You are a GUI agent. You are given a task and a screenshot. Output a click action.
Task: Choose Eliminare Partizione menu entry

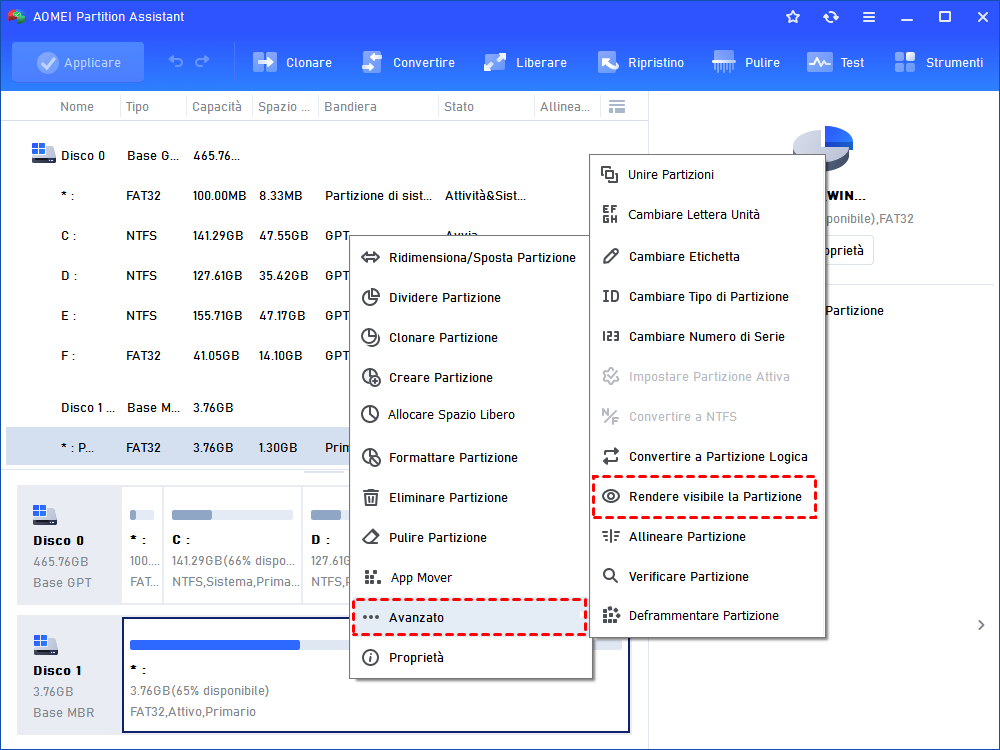click(471, 497)
